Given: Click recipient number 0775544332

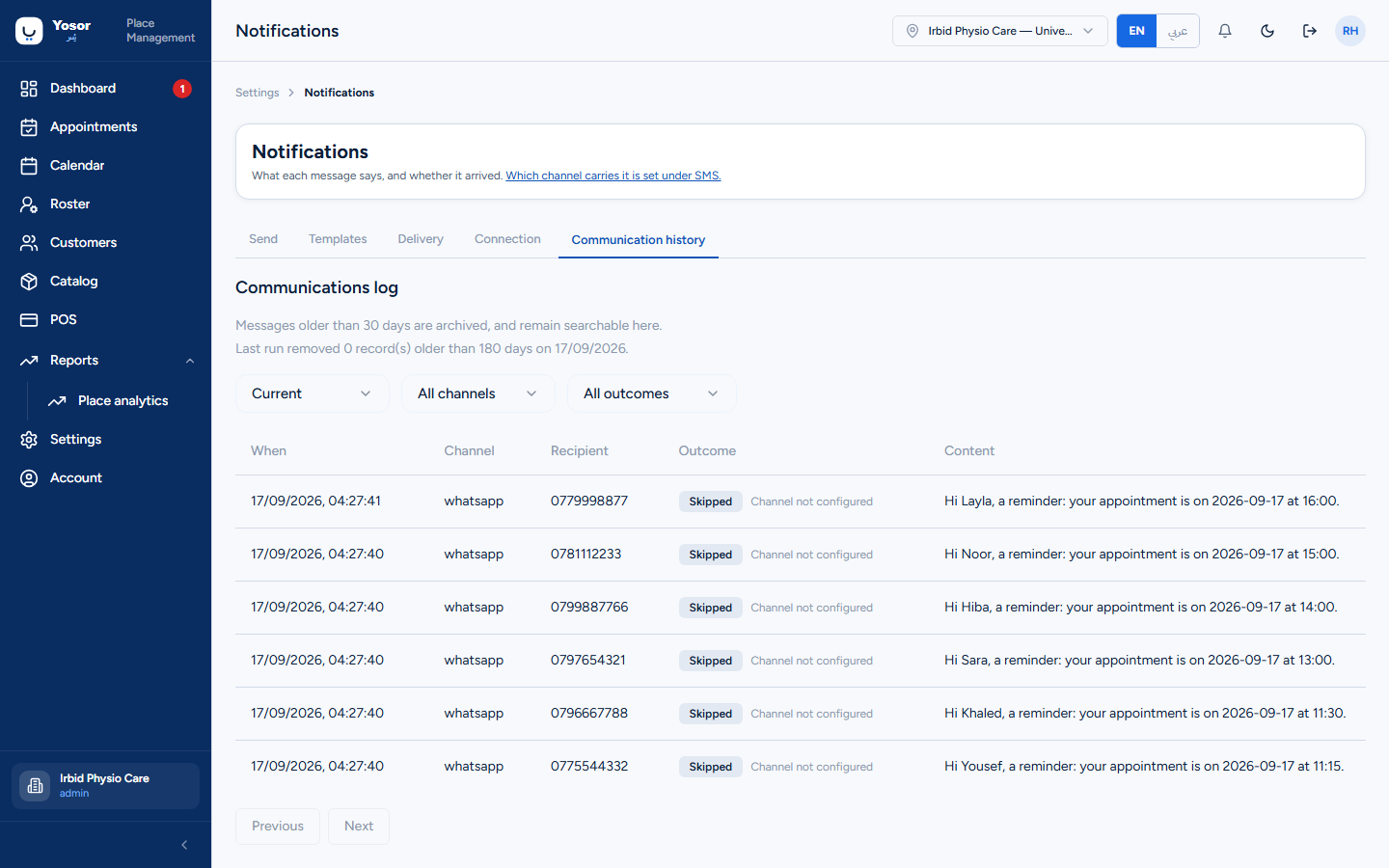Looking at the screenshot, I should click(x=589, y=767).
